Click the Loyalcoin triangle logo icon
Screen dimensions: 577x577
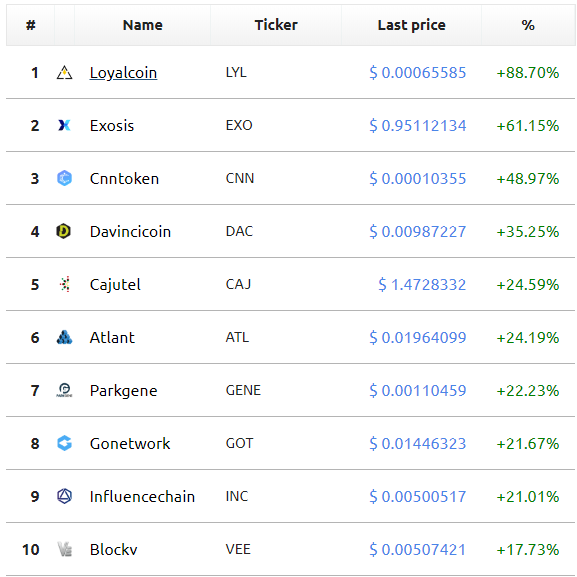pos(64,72)
